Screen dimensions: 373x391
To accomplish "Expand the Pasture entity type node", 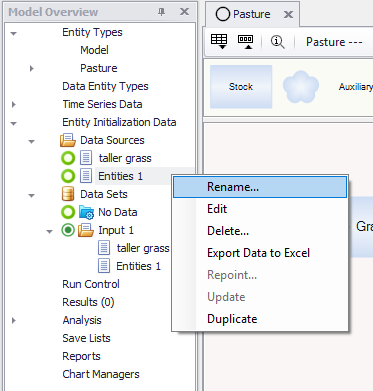I will (x=32, y=69).
